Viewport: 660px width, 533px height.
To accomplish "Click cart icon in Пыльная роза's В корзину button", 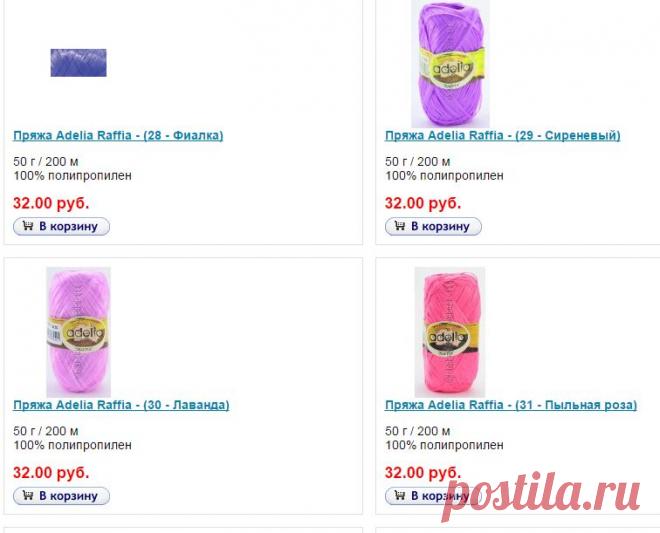I will [x=399, y=495].
